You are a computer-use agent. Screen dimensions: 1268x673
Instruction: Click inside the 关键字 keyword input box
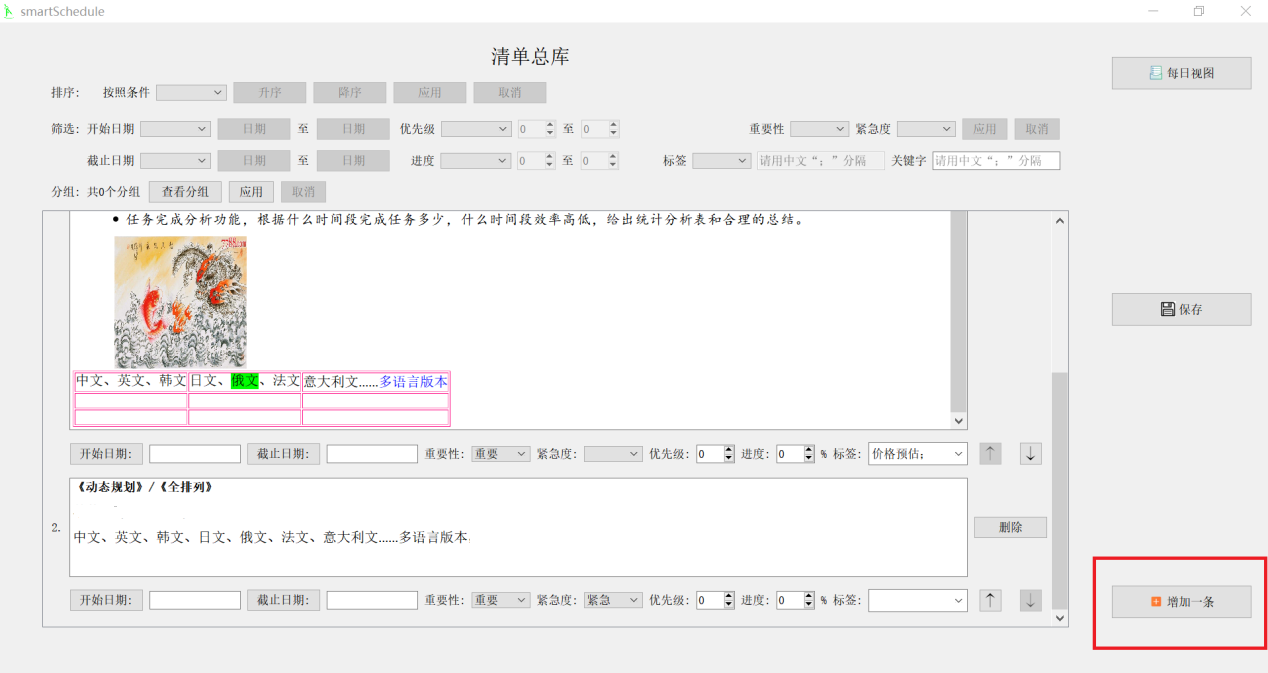[x=996, y=160]
